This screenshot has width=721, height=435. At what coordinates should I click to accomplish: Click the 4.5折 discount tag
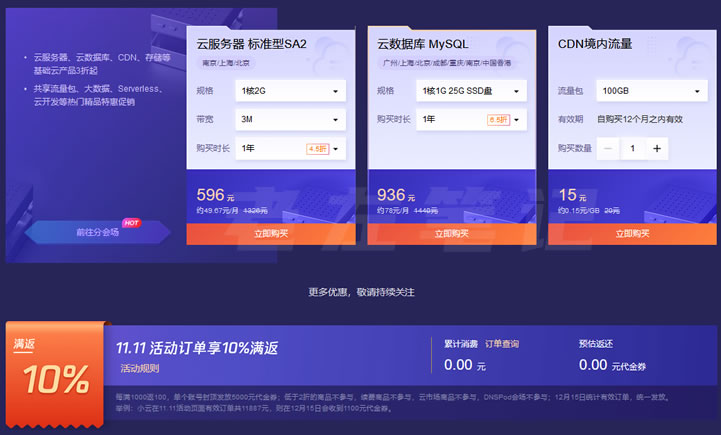point(318,149)
